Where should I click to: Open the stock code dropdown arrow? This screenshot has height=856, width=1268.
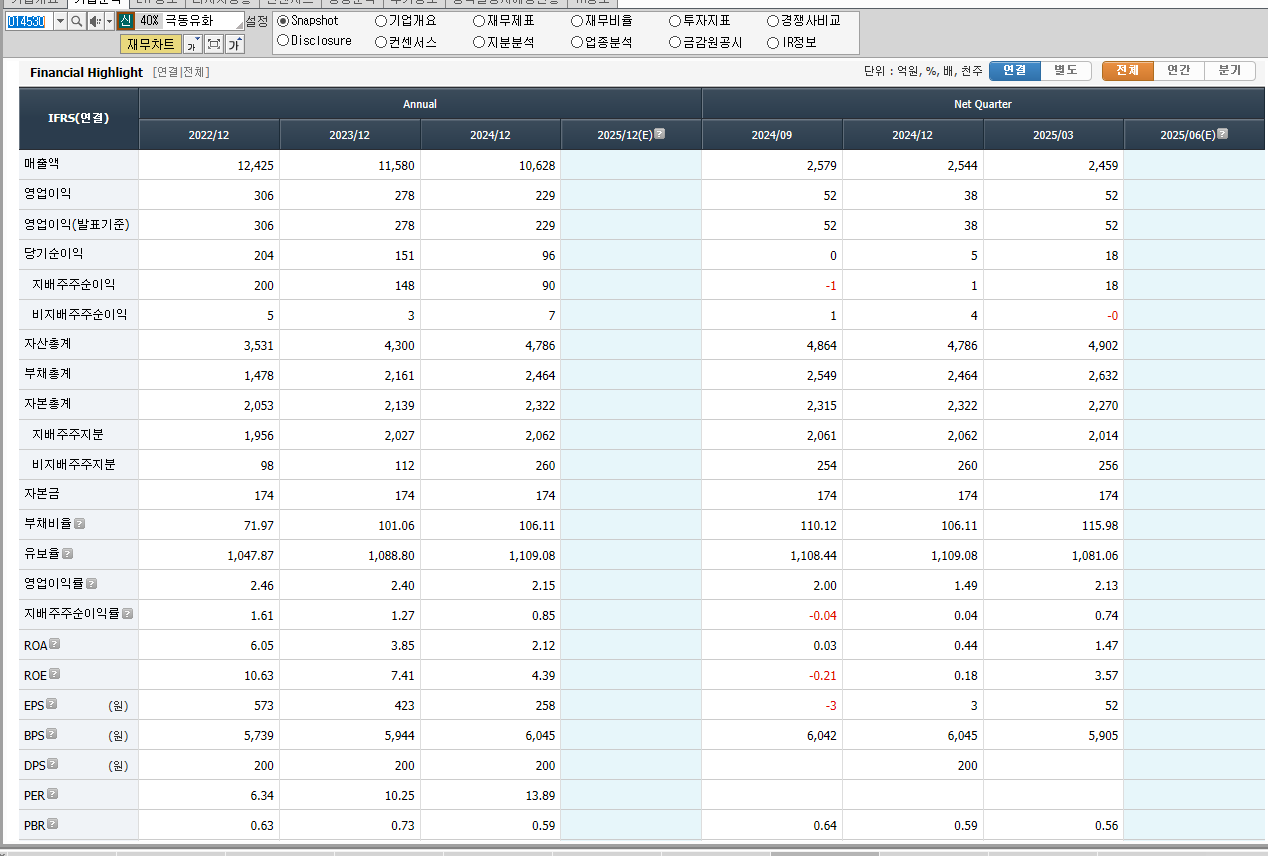[60, 21]
